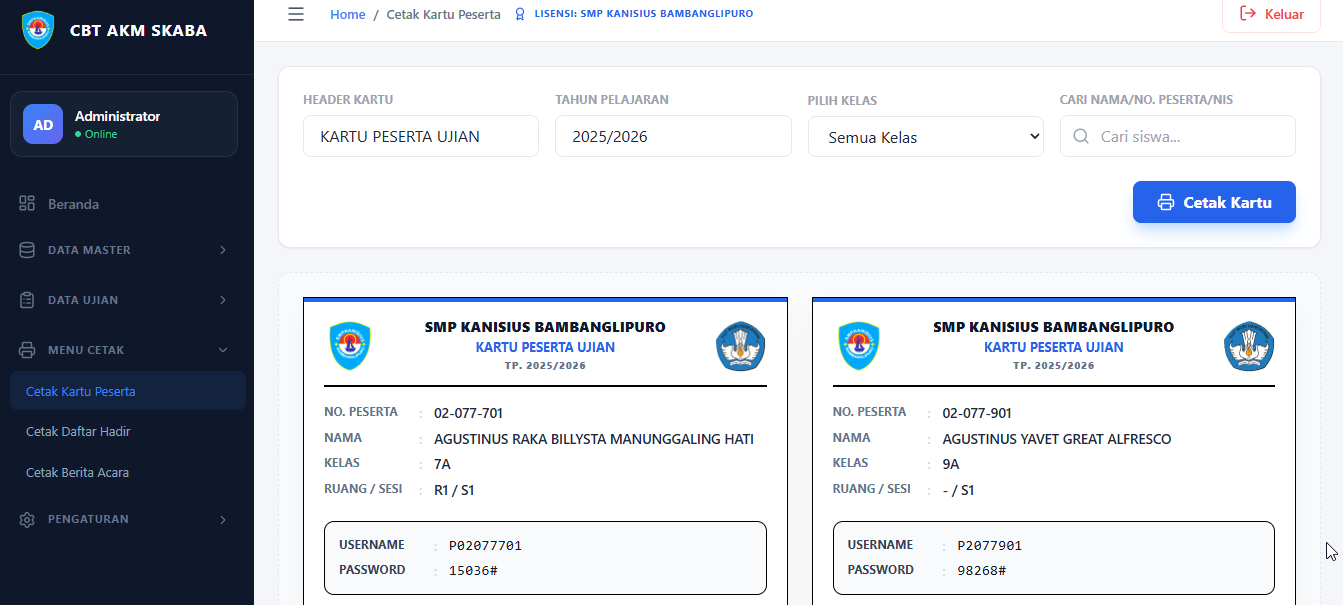Click the license ribbon badge icon
The width and height of the screenshot is (1343, 605).
[x=520, y=15]
